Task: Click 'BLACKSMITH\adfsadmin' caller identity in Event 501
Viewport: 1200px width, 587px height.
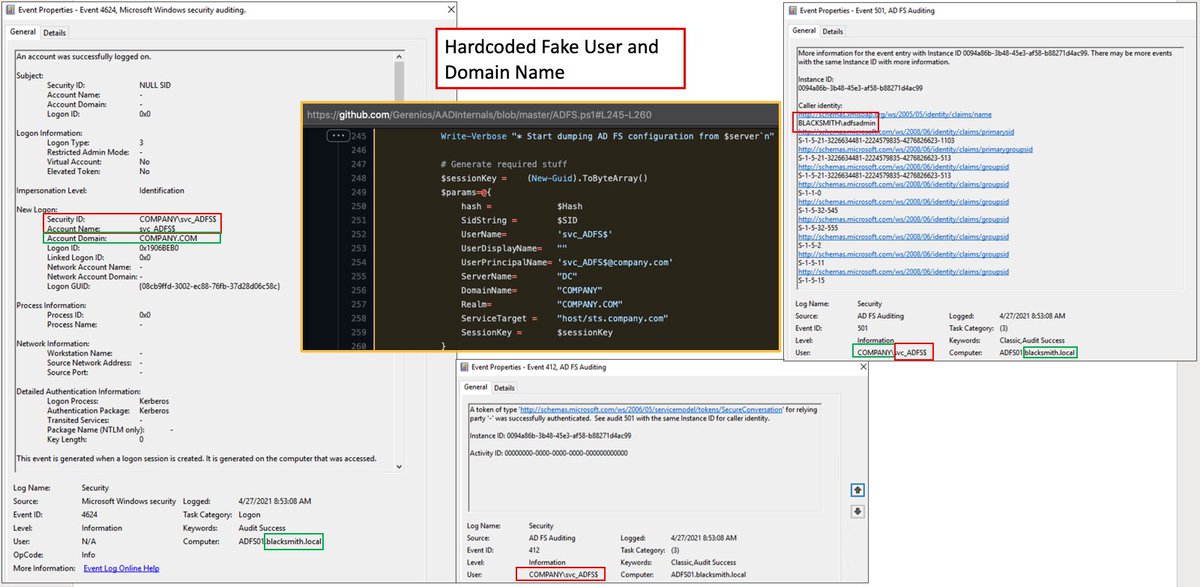Action: tap(835, 122)
